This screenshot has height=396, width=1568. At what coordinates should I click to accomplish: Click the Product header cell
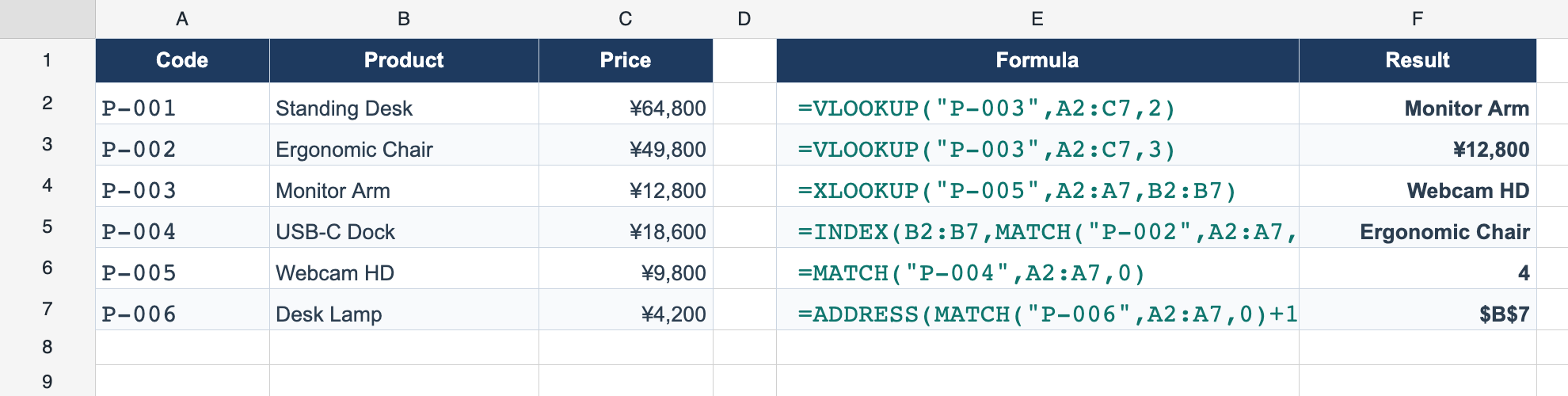coord(404,61)
